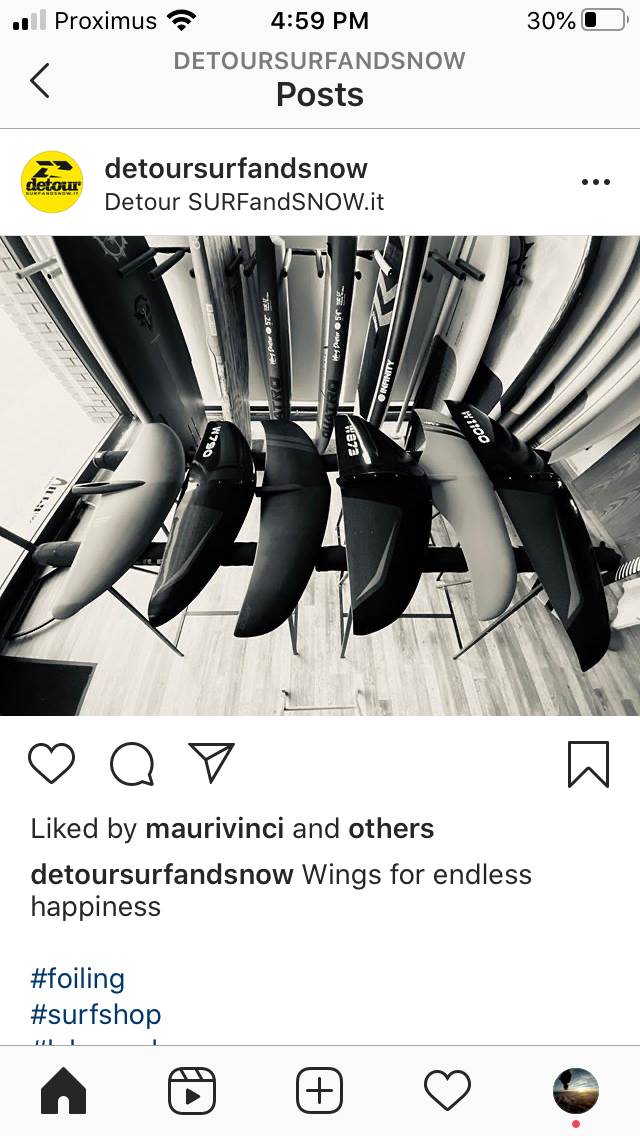Open the Activity heart tab
This screenshot has width=640, height=1136.
tap(447, 1090)
